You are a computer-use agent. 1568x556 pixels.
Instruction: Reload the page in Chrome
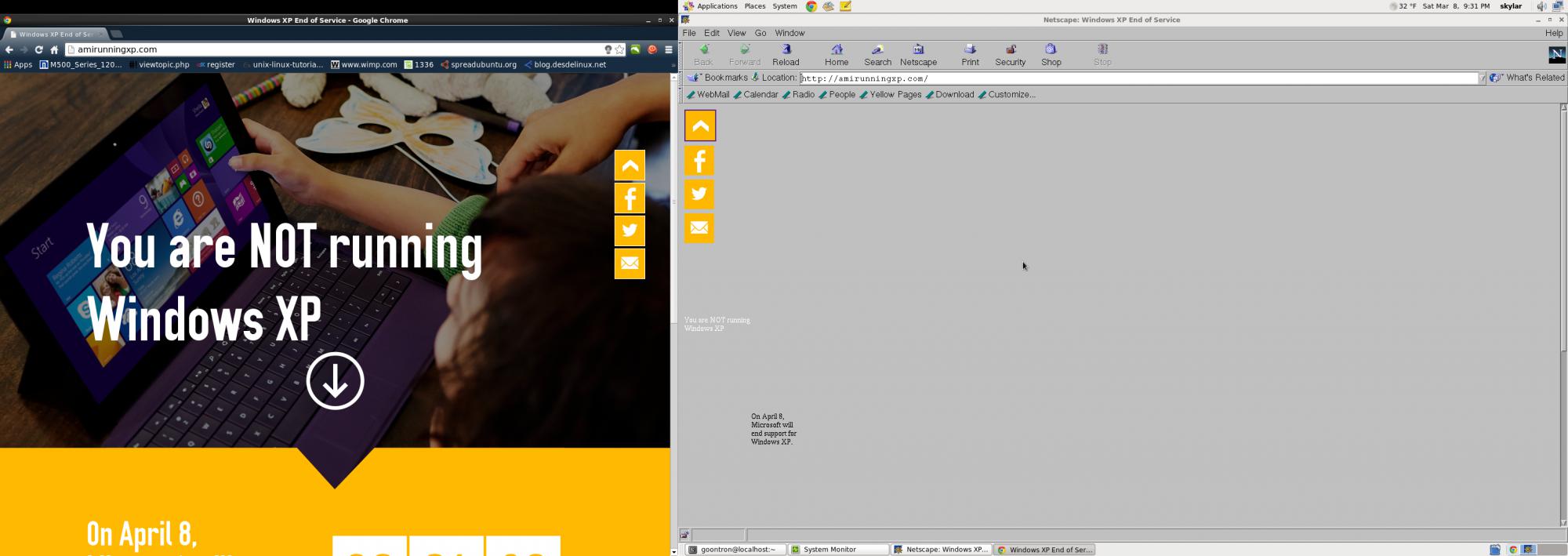(x=38, y=49)
